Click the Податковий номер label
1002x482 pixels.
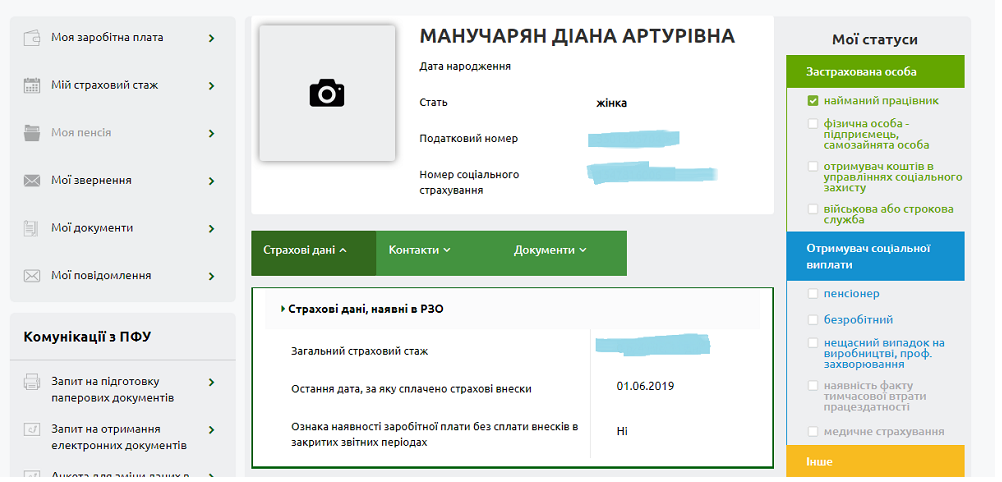pos(468,139)
